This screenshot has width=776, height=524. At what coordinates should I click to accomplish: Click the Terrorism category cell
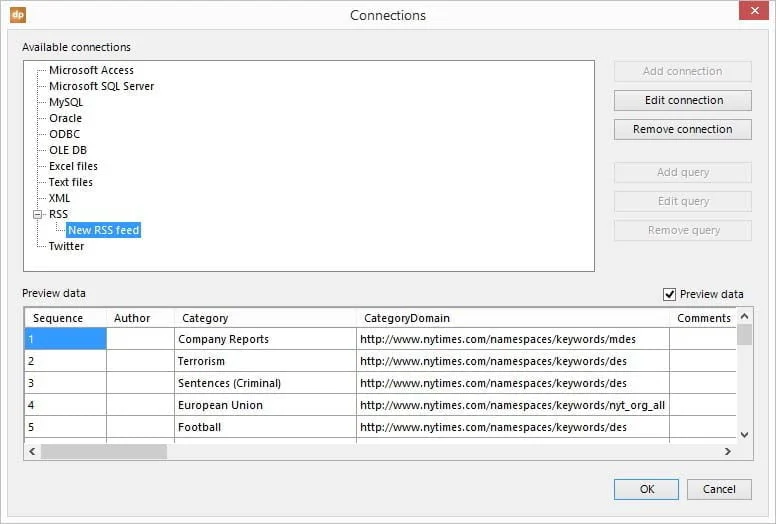point(265,361)
